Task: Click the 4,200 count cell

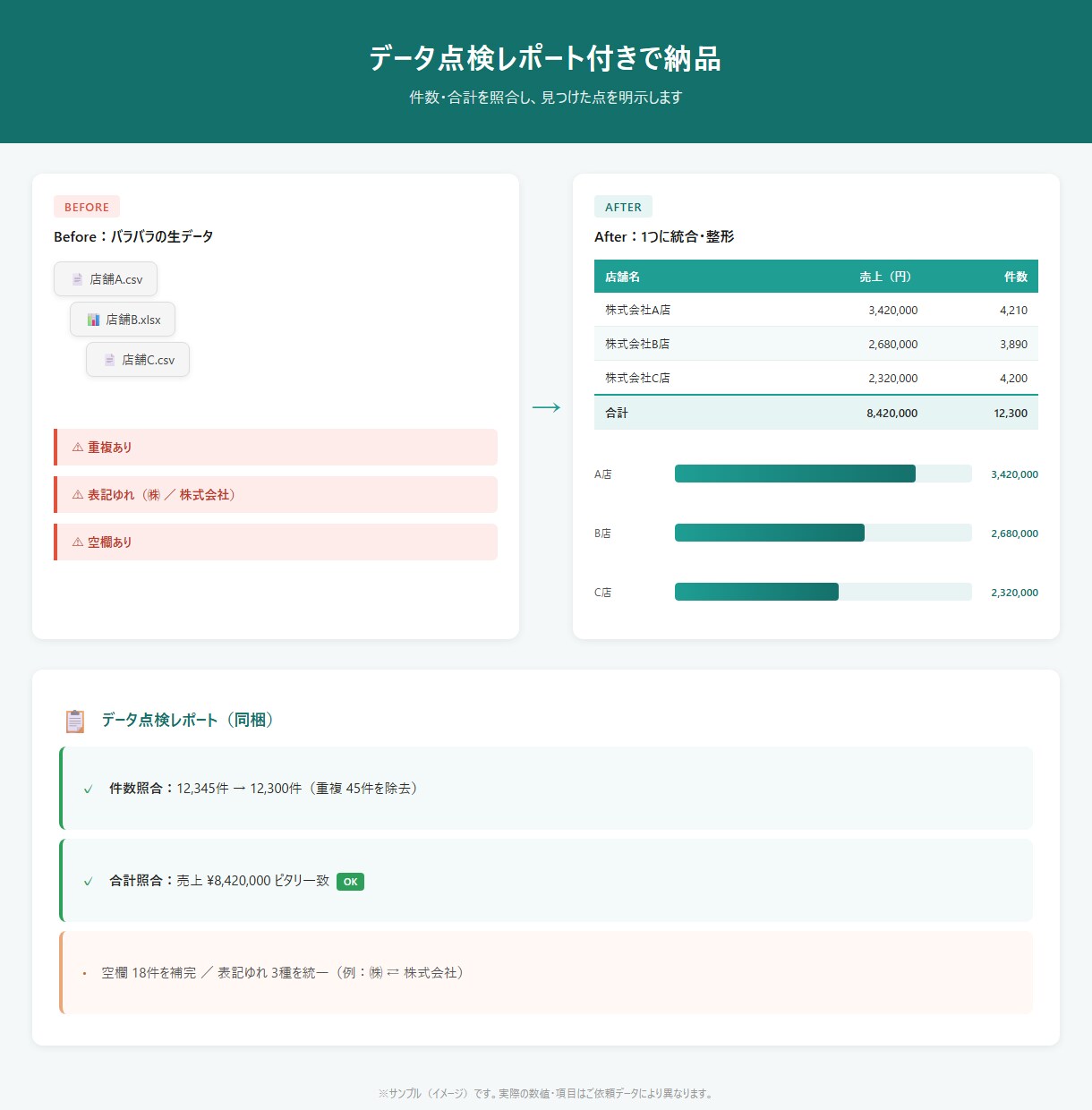Action: tap(1013, 379)
